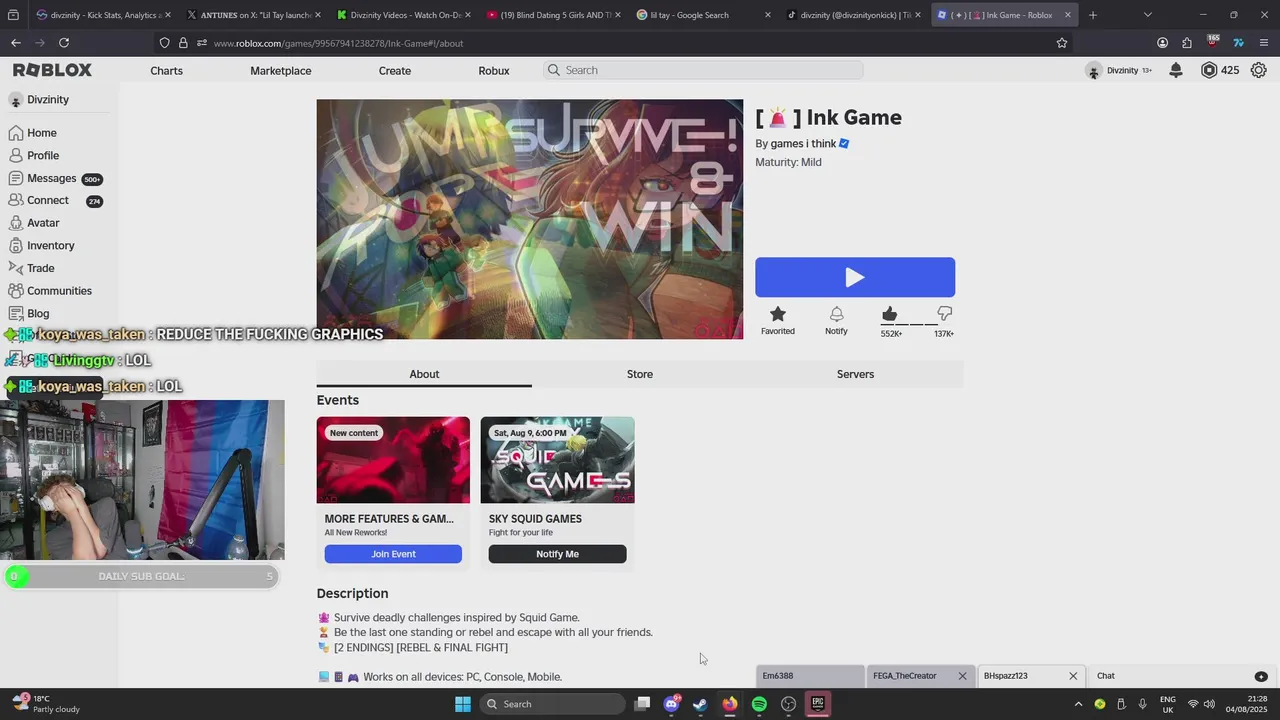The width and height of the screenshot is (1280, 720).
Task: Click the Ink Game main thumbnail
Action: (x=530, y=219)
